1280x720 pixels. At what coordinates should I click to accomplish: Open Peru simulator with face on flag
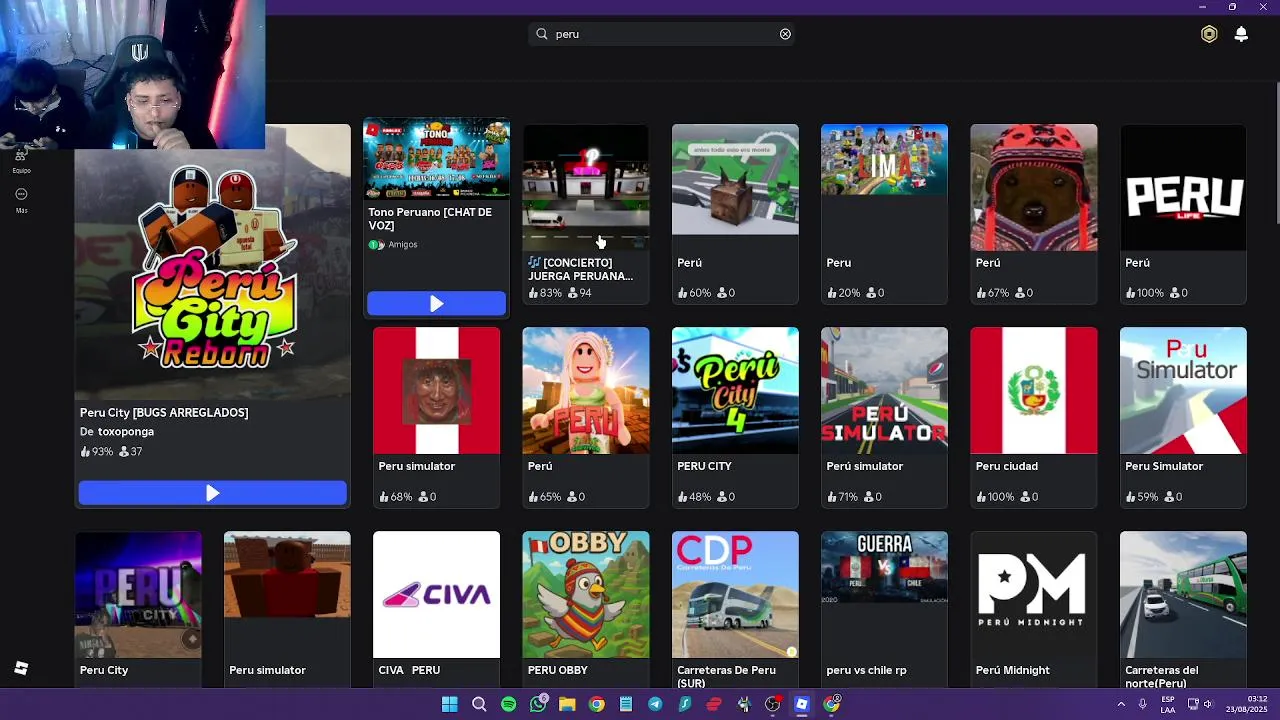click(436, 390)
